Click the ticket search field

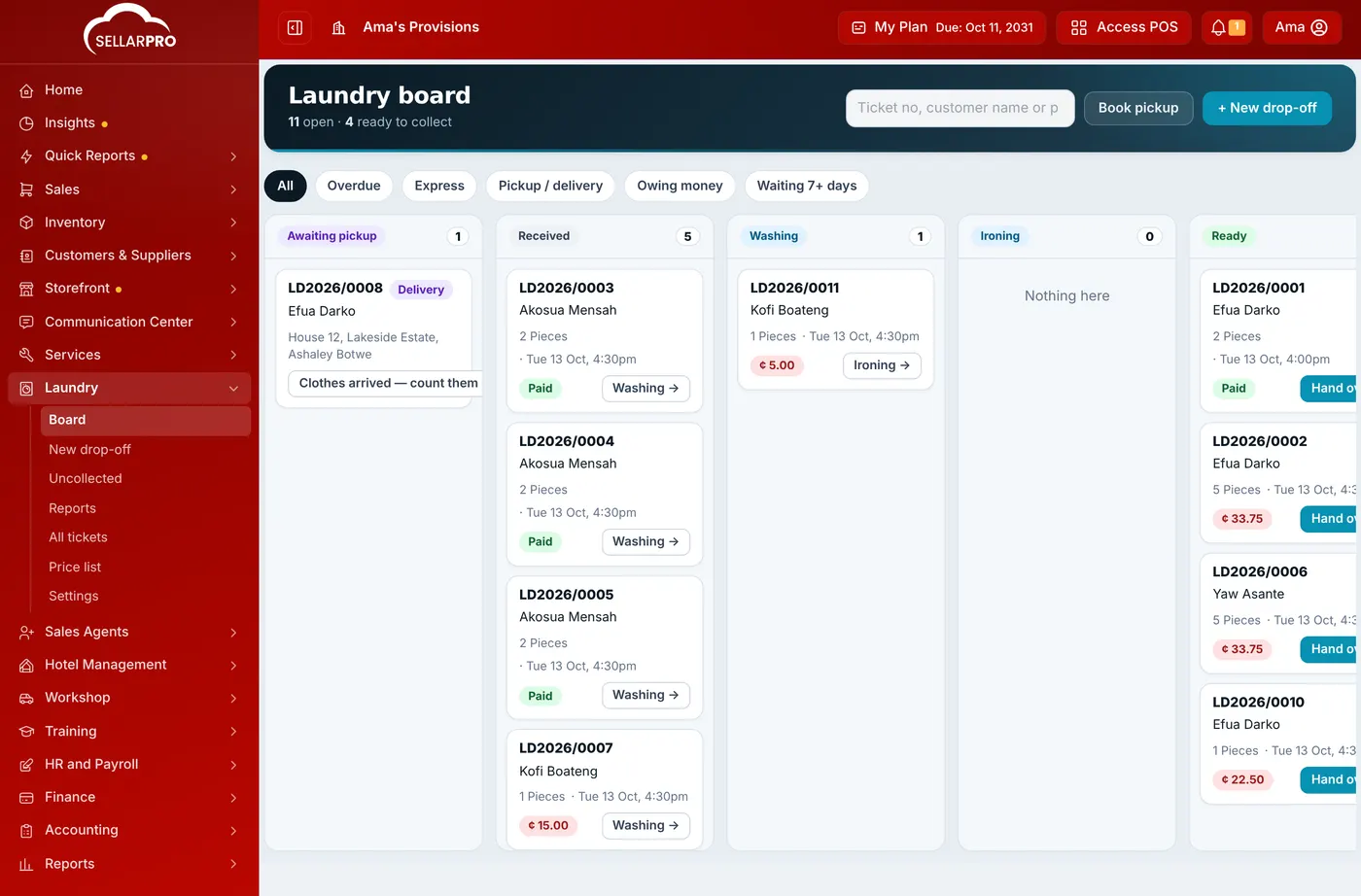click(960, 108)
